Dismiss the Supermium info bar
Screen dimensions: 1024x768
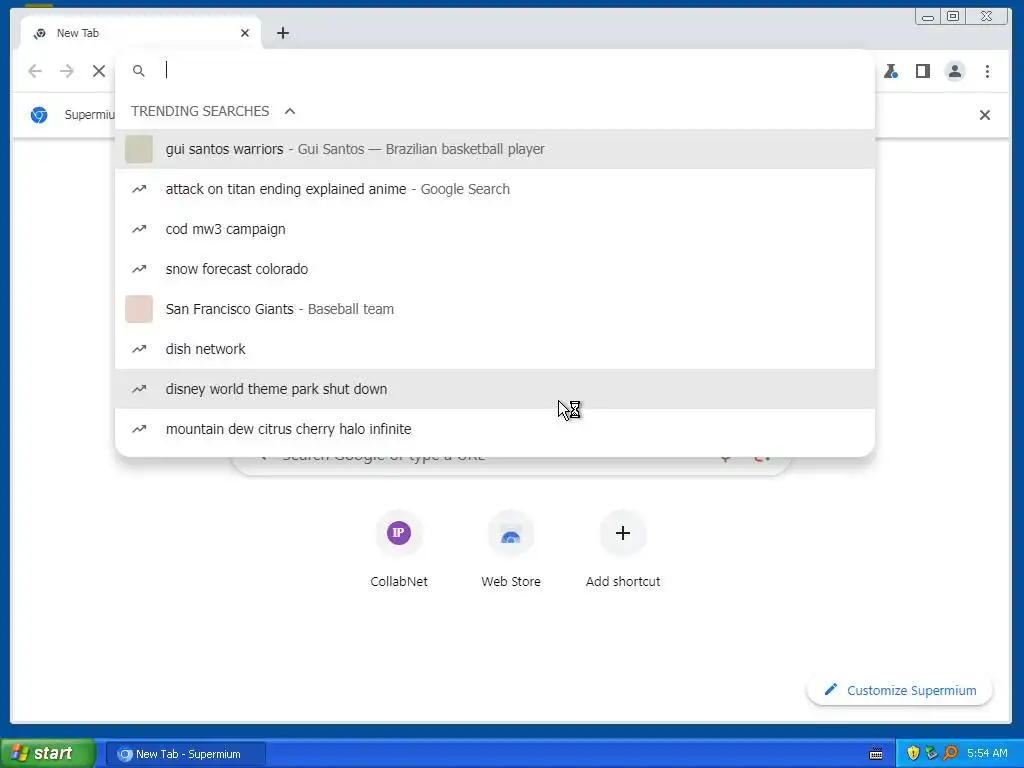(985, 115)
